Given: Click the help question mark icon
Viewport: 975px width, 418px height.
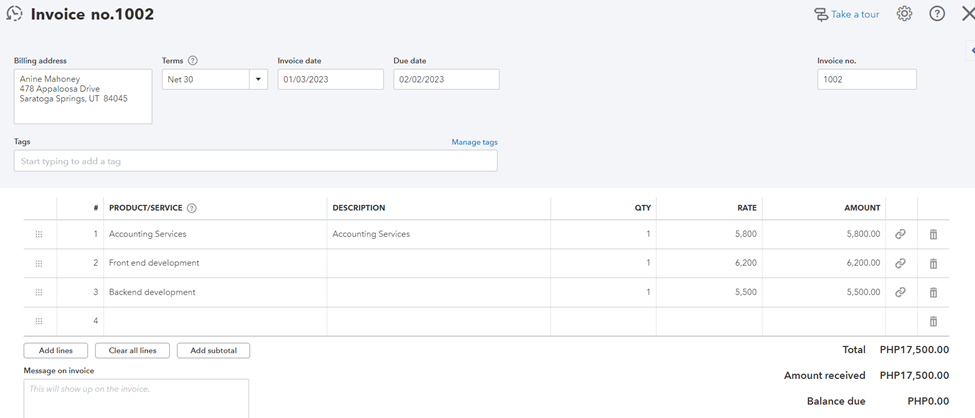Looking at the screenshot, I should coord(937,14).
